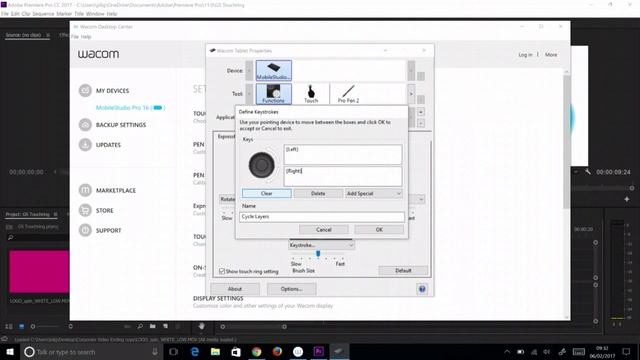This screenshot has width=640, height=360.
Task: Adjust the Brush Size speed slider
Action: [x=318, y=253]
